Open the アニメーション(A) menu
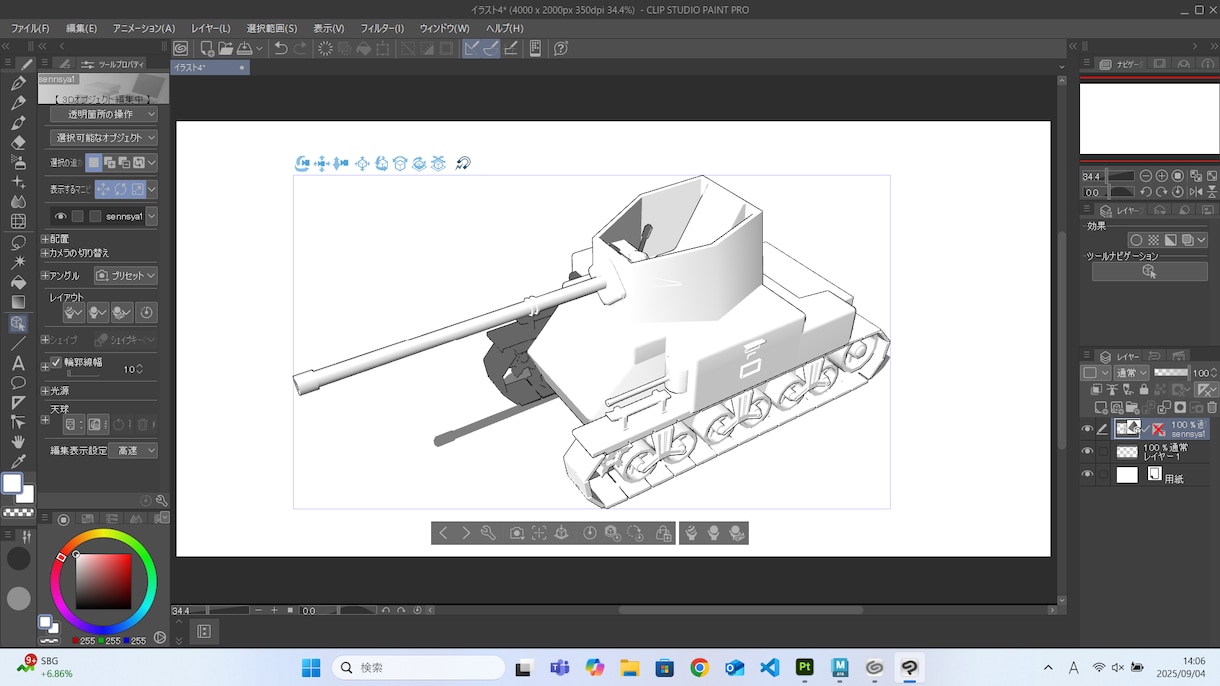This screenshot has height=686, width=1220. pyautogui.click(x=144, y=28)
